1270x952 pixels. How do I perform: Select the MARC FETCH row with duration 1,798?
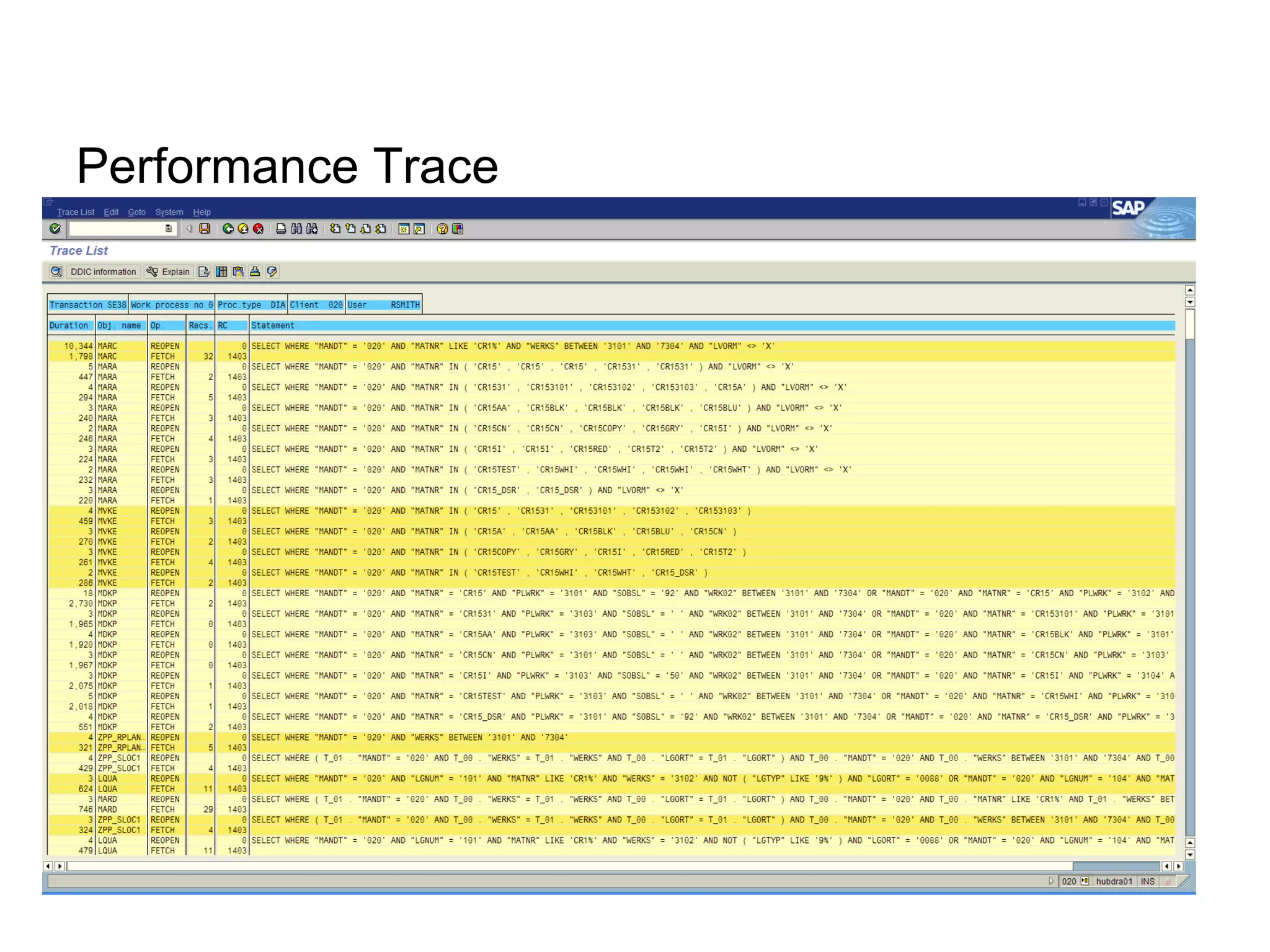[x=611, y=356]
